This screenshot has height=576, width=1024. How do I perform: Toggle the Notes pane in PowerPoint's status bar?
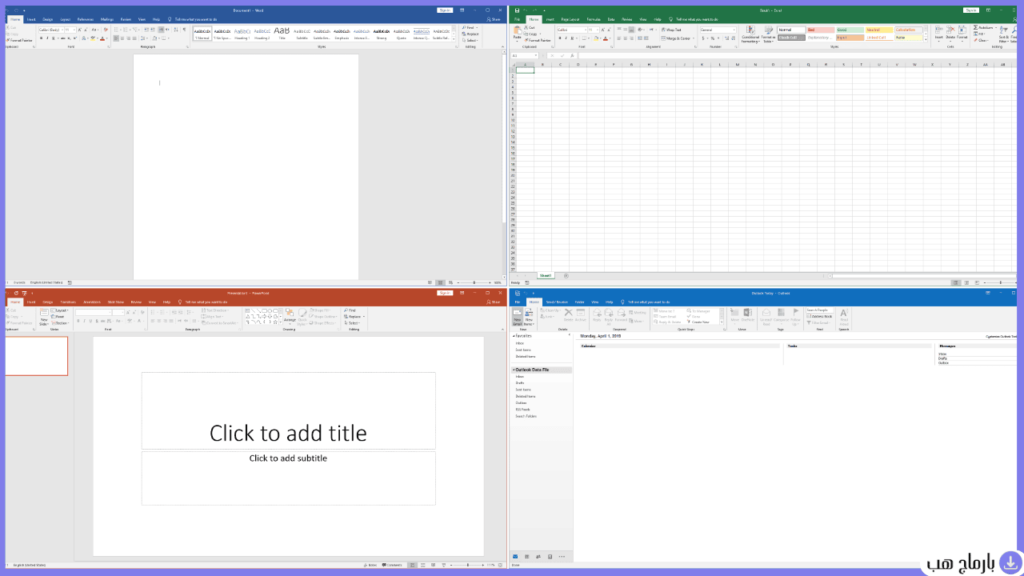[x=370, y=565]
